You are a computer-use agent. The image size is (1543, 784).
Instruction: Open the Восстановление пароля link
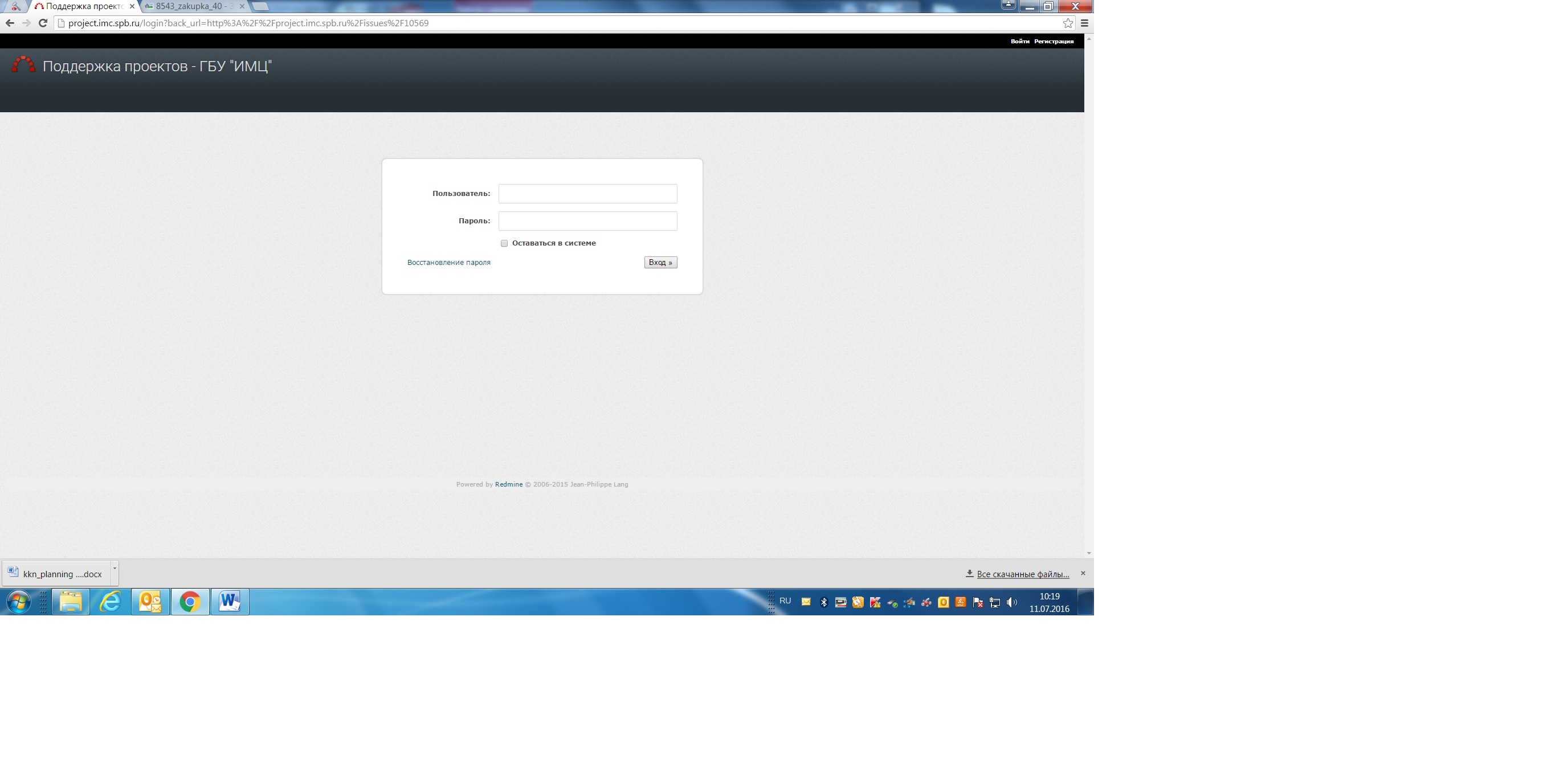click(x=448, y=262)
